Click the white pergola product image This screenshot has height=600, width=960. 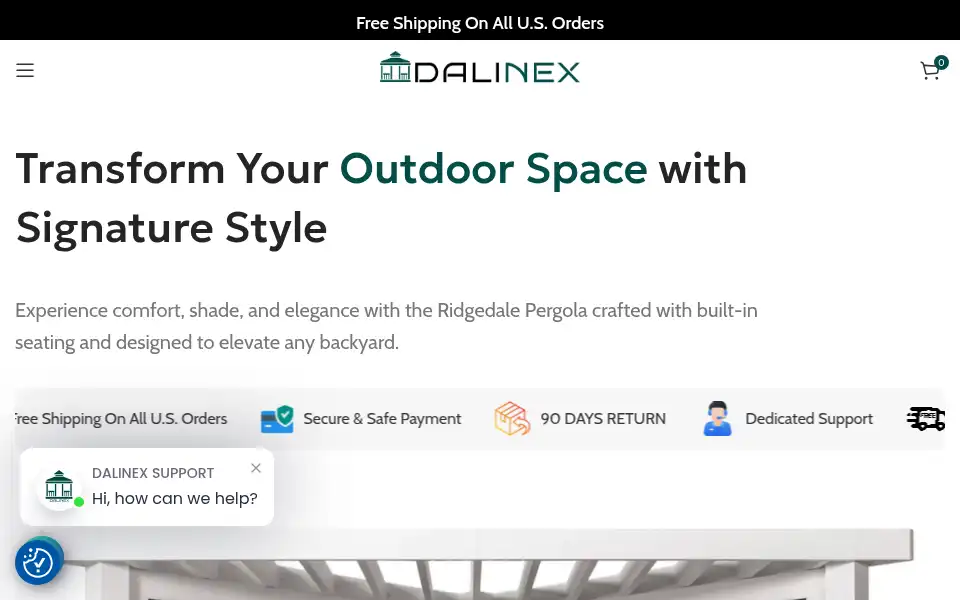pyautogui.click(x=480, y=564)
